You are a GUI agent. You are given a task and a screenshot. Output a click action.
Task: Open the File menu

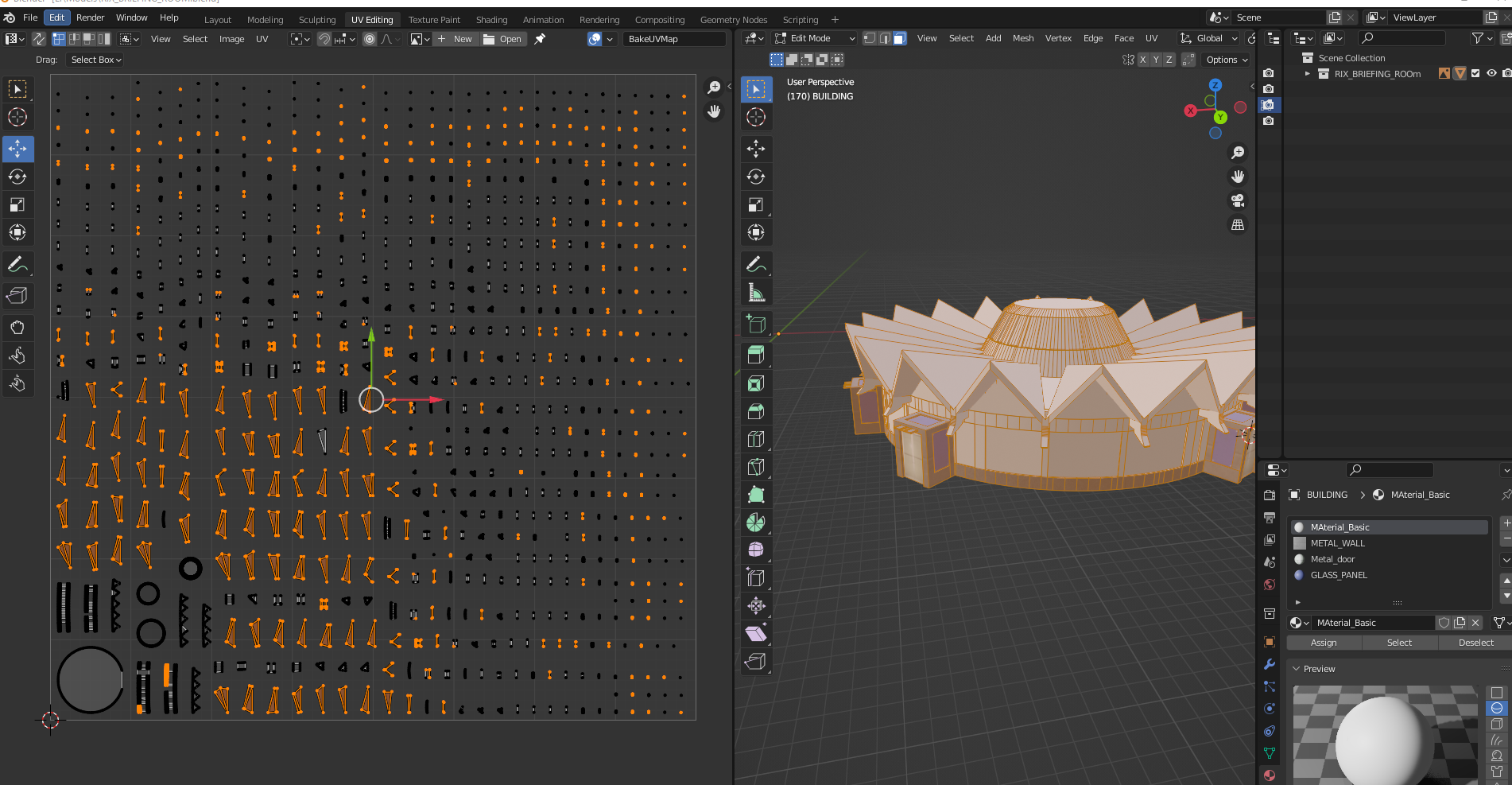coord(30,17)
